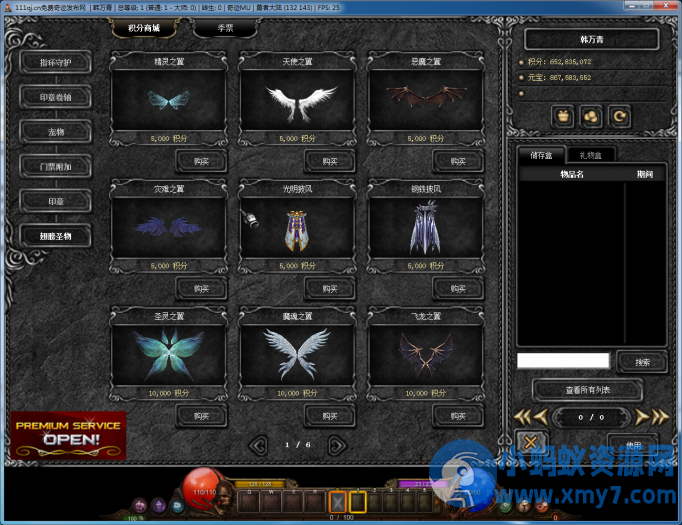This screenshot has height=525, width=682.
Task: Click the 积分 balance value 652,835,072
Action: pyautogui.click(x=570, y=62)
